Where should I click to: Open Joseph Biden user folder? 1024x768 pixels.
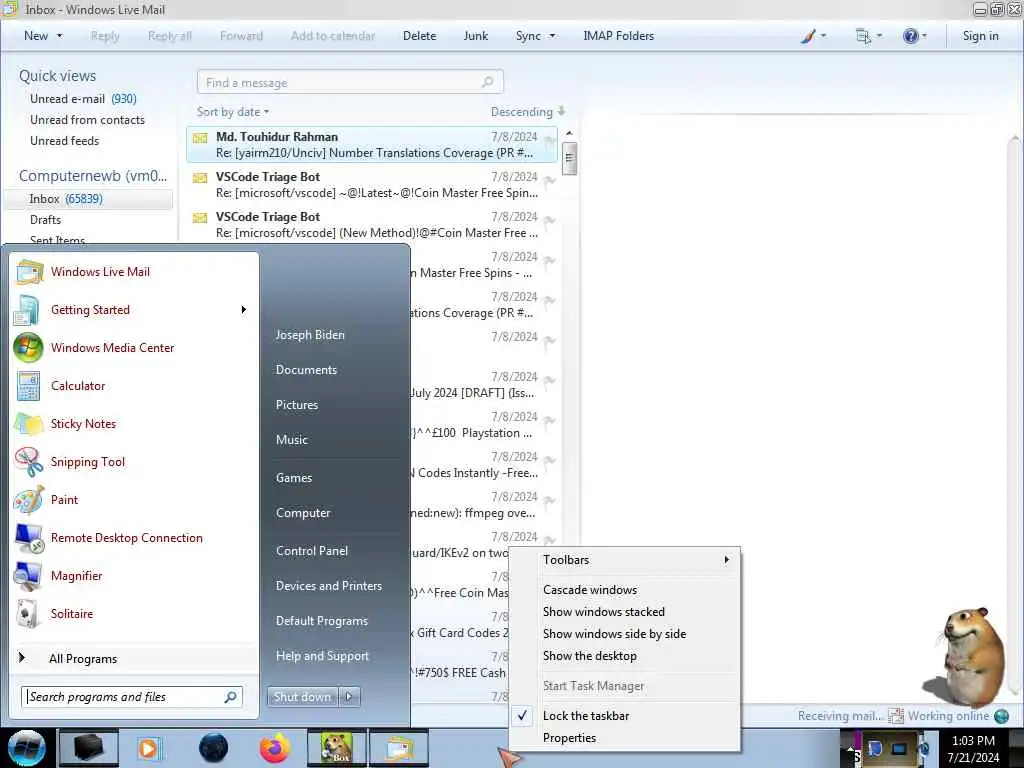(310, 334)
